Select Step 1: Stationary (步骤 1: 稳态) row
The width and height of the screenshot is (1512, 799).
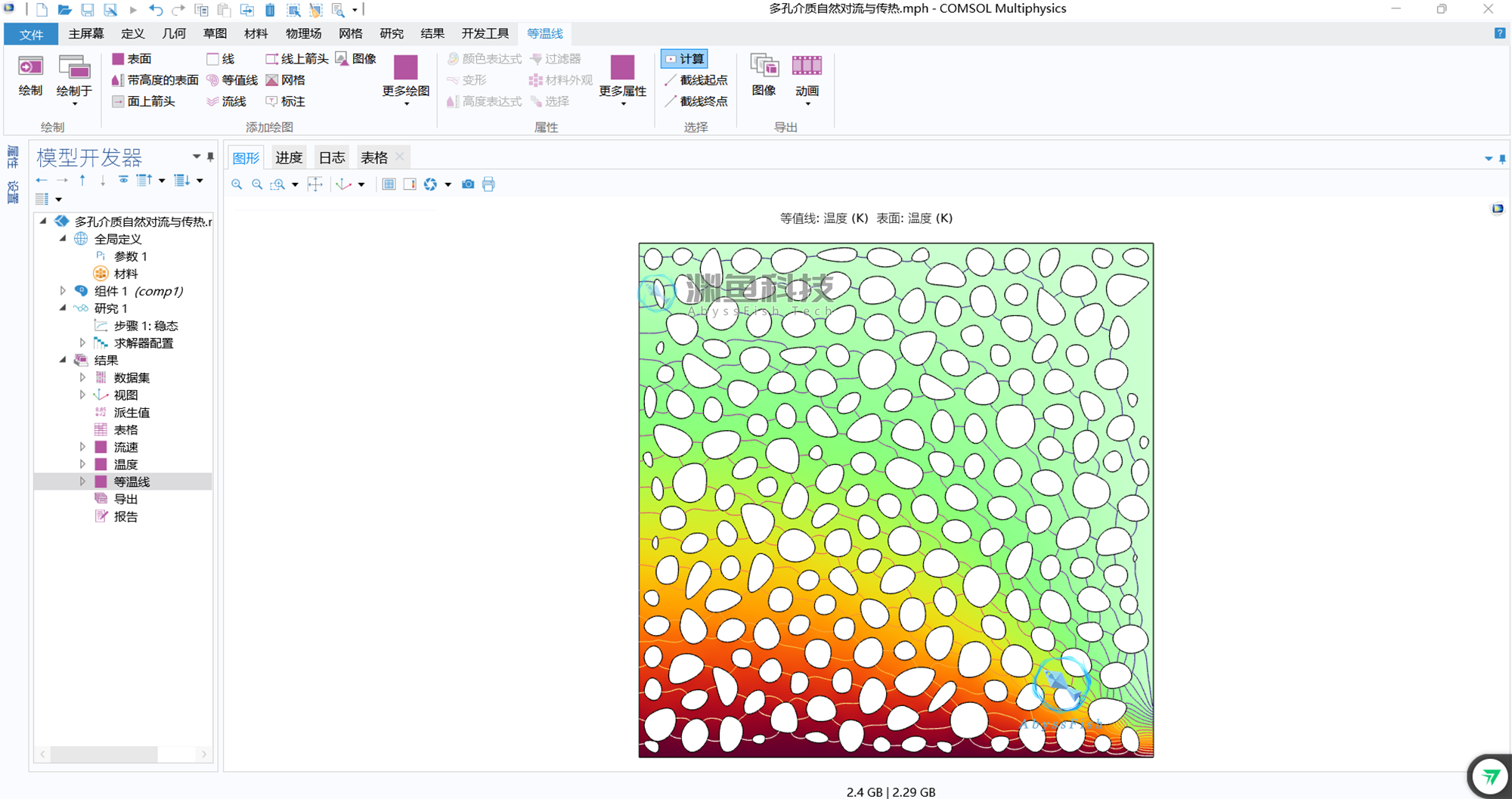[x=123, y=326]
